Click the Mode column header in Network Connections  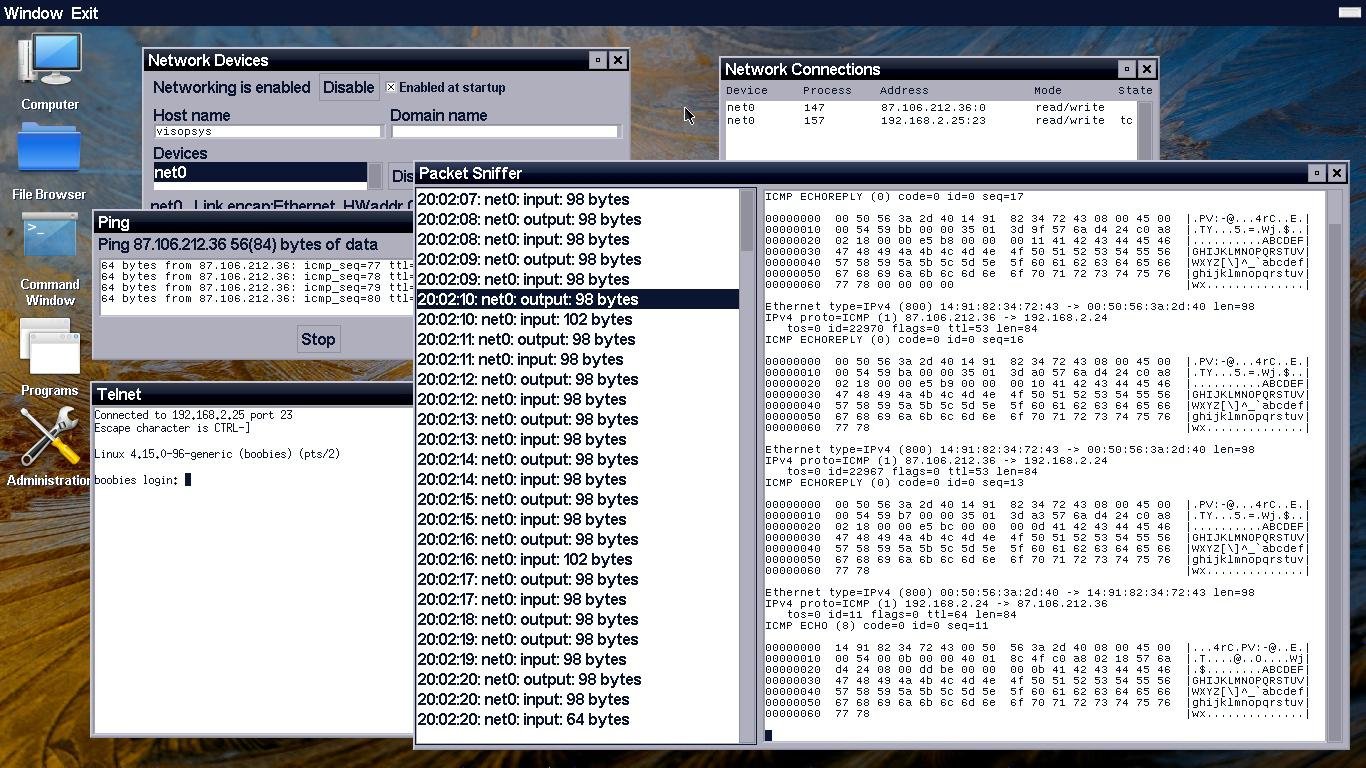pos(1047,90)
